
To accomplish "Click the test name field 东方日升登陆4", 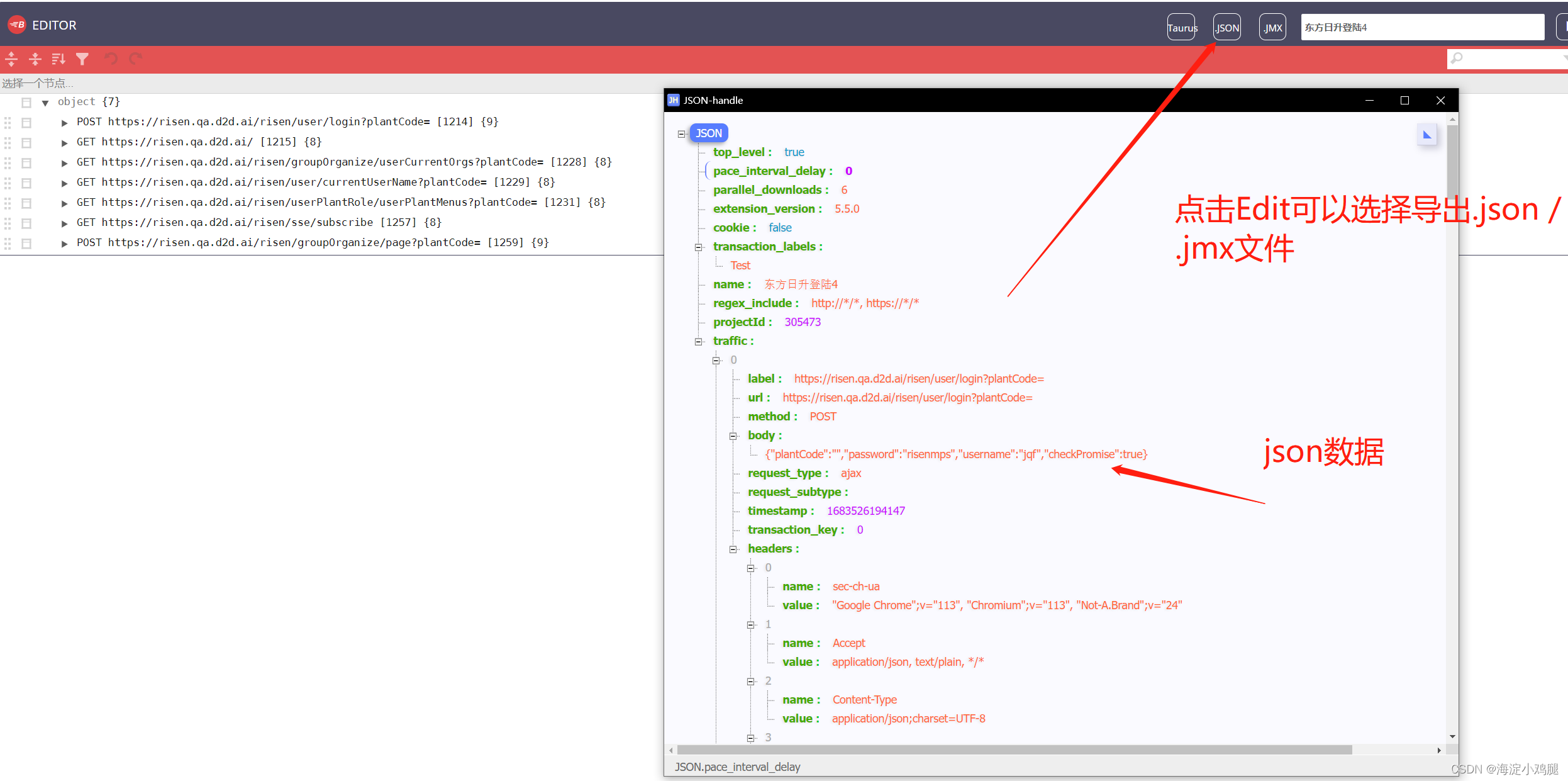I will [1421, 28].
